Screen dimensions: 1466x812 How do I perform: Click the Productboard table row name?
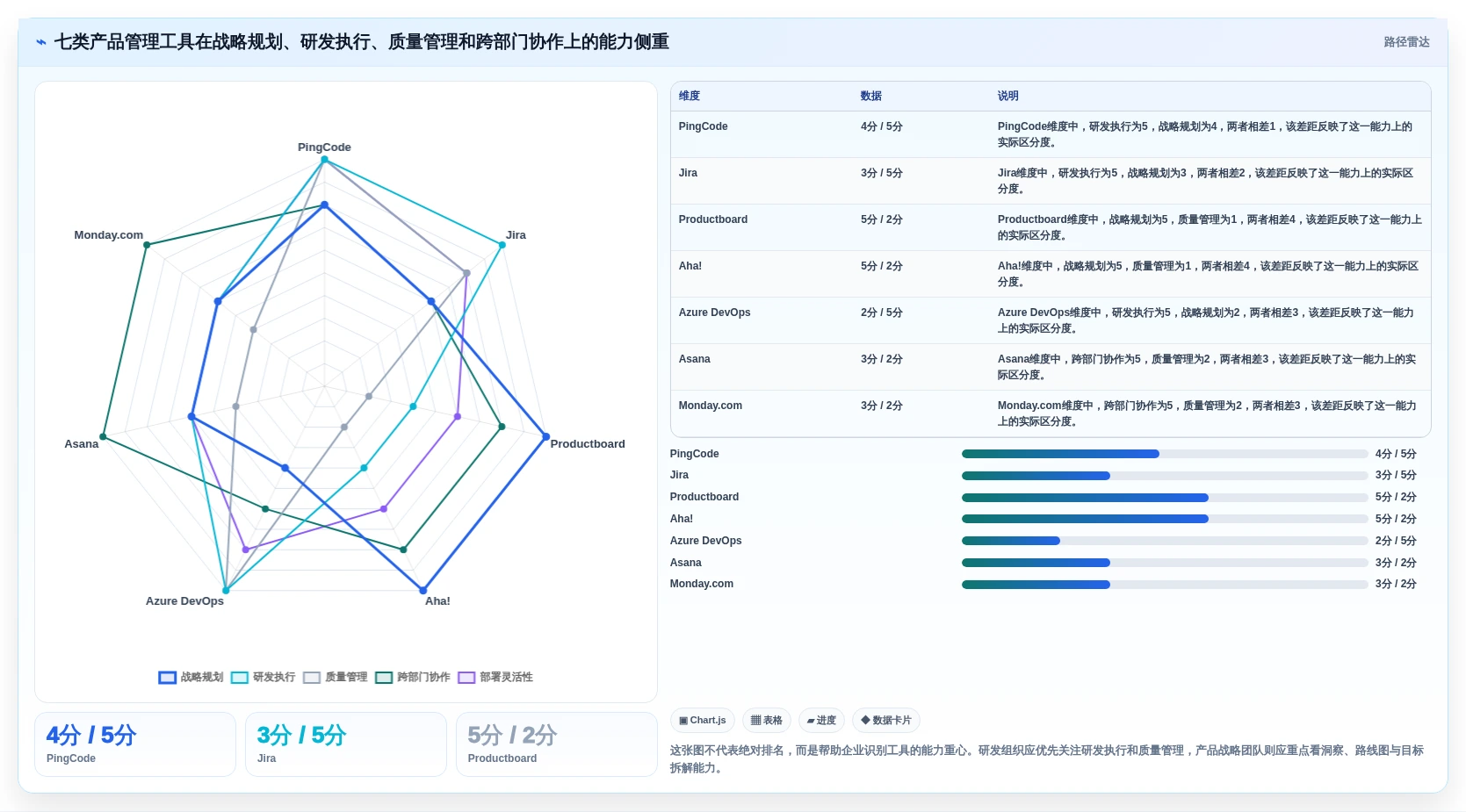point(712,219)
